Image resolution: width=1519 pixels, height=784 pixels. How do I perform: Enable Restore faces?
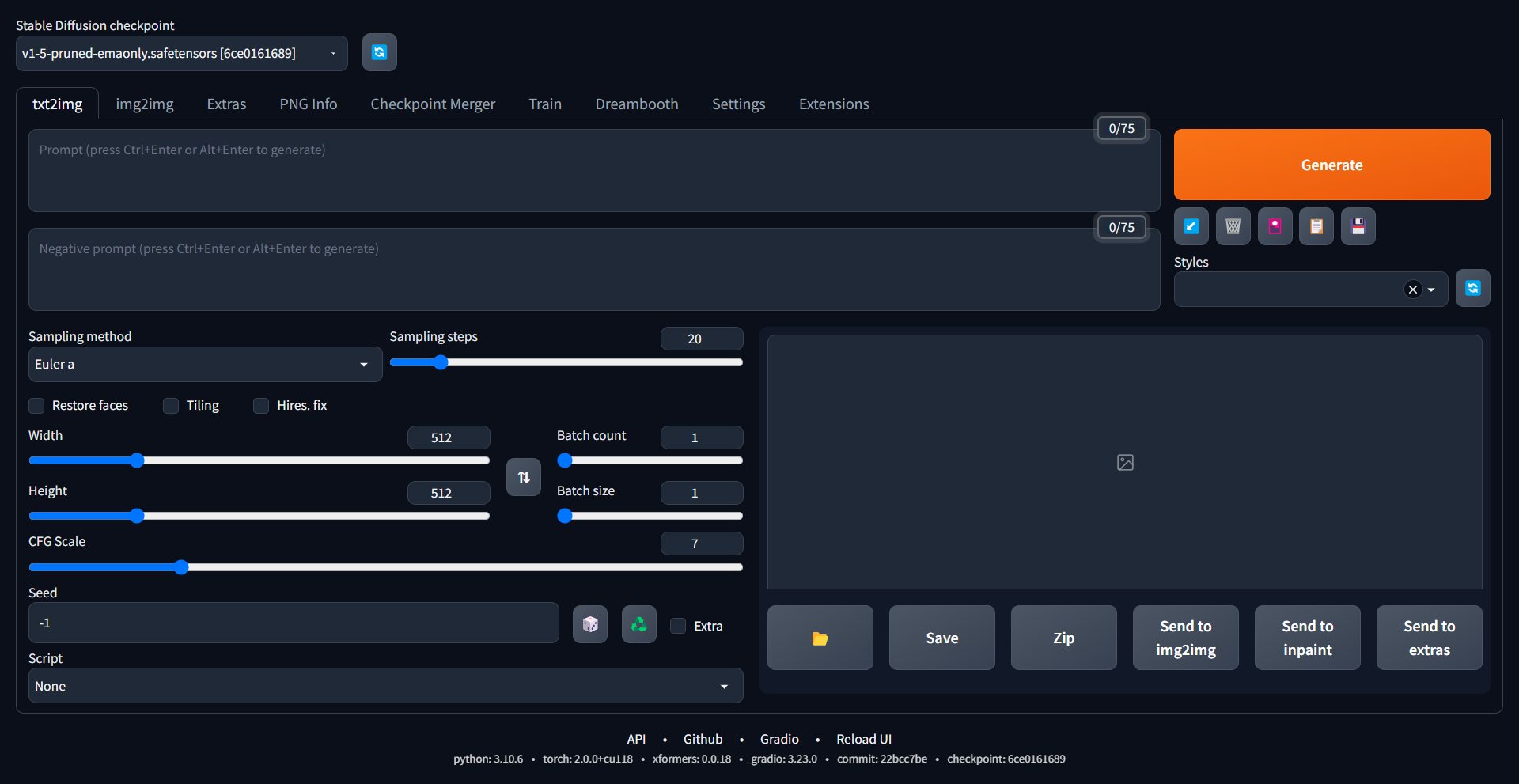36,405
